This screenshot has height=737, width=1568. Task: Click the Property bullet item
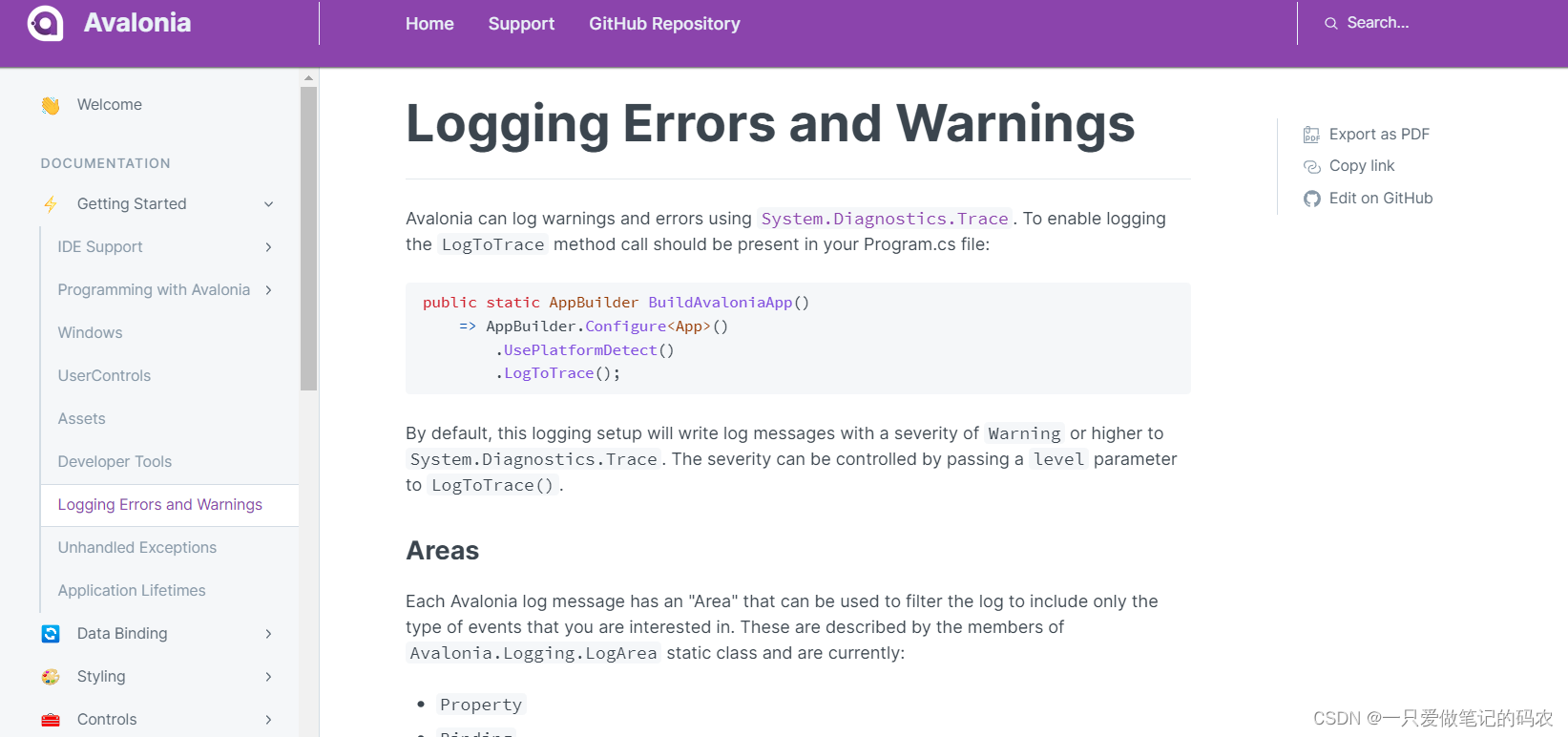(x=481, y=705)
